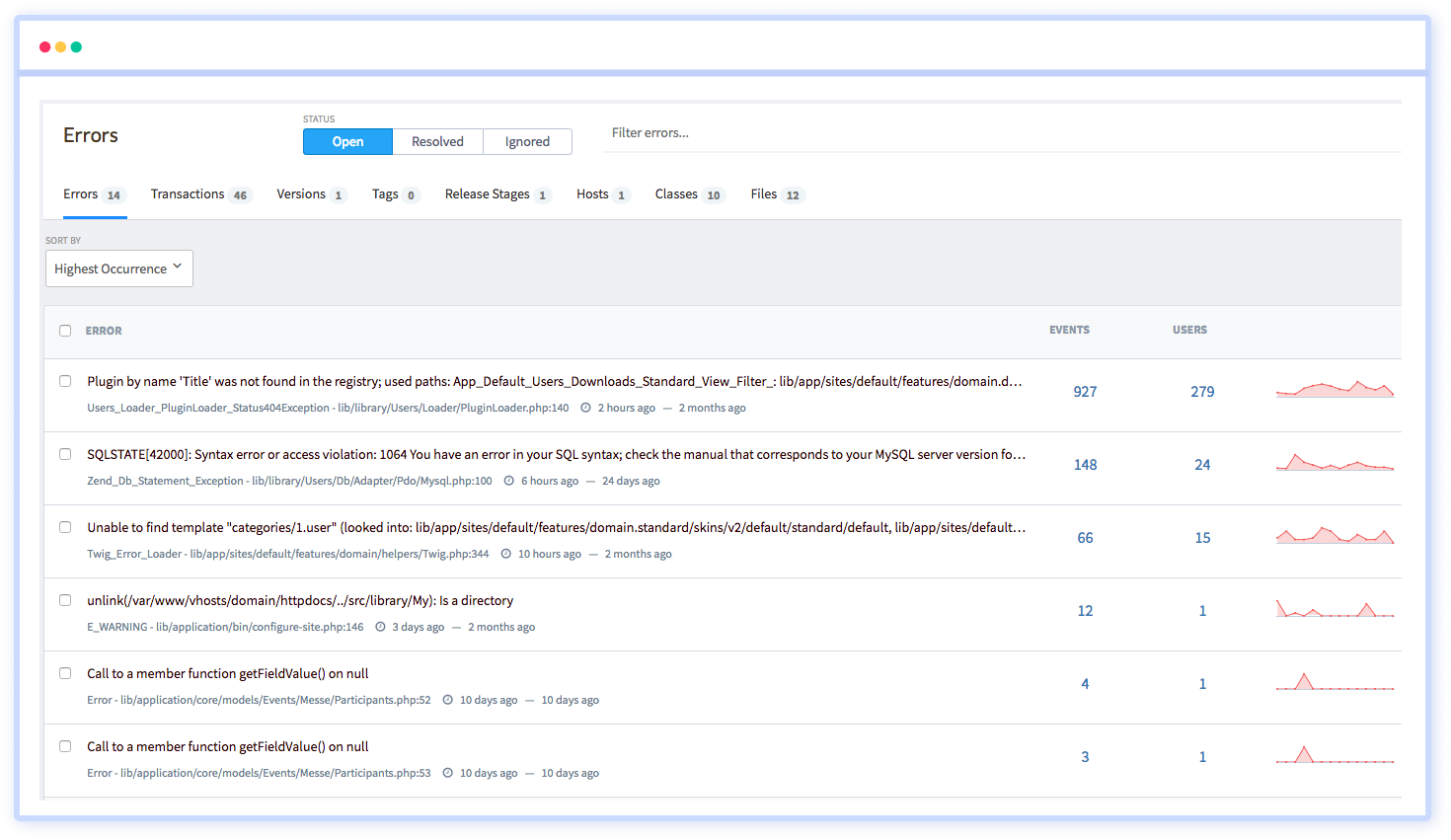Open the 'Unable to find template' error
The width and height of the screenshot is (1451, 840).
pos(556,527)
